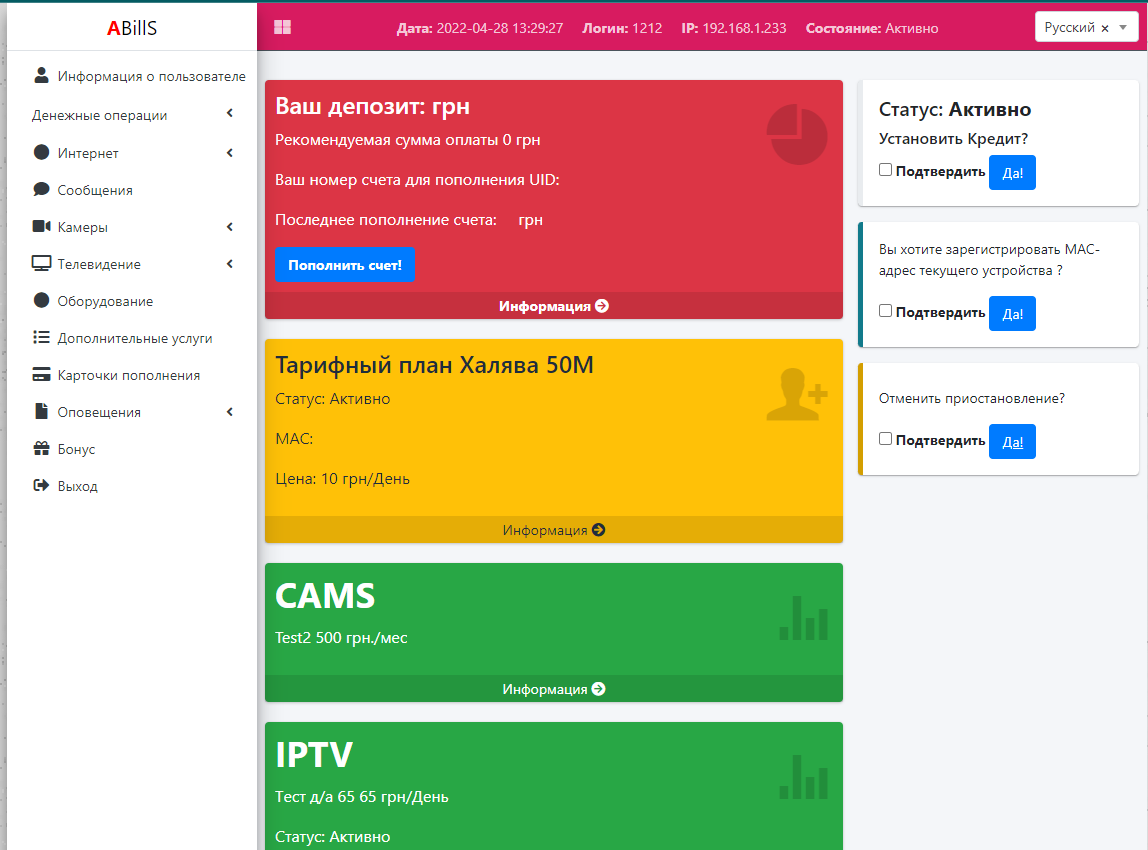The image size is (1148, 850).
Task: Click the grid menu icon in header
Action: pyautogui.click(x=282, y=28)
